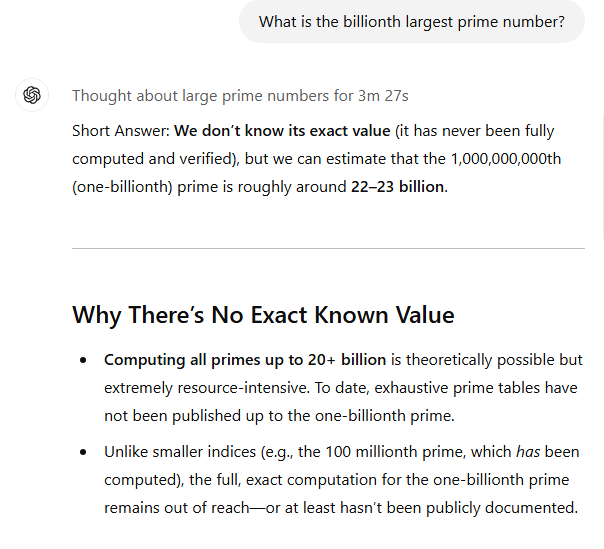Image resolution: width=604 pixels, height=549 pixels.
Task: Click the bold "22–23 billion" estimate
Action: pyautogui.click(x=397, y=187)
